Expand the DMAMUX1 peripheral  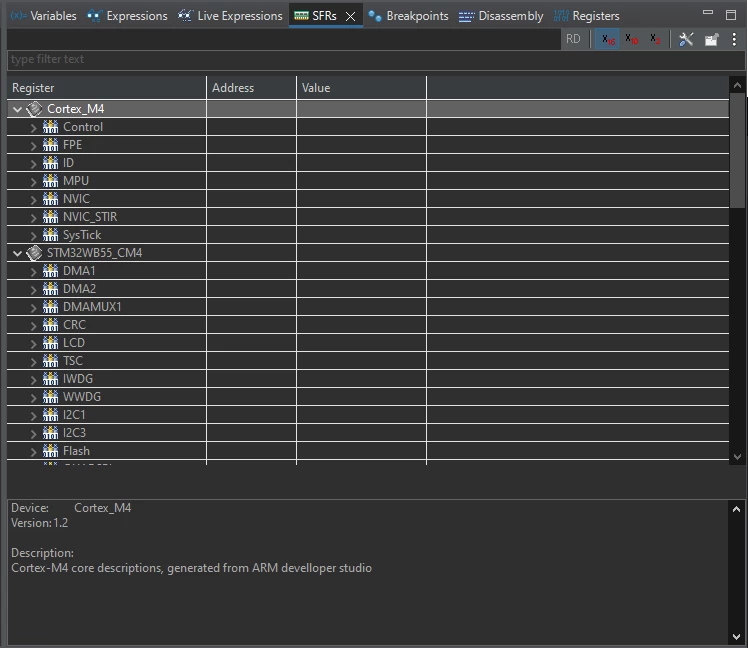click(33, 308)
